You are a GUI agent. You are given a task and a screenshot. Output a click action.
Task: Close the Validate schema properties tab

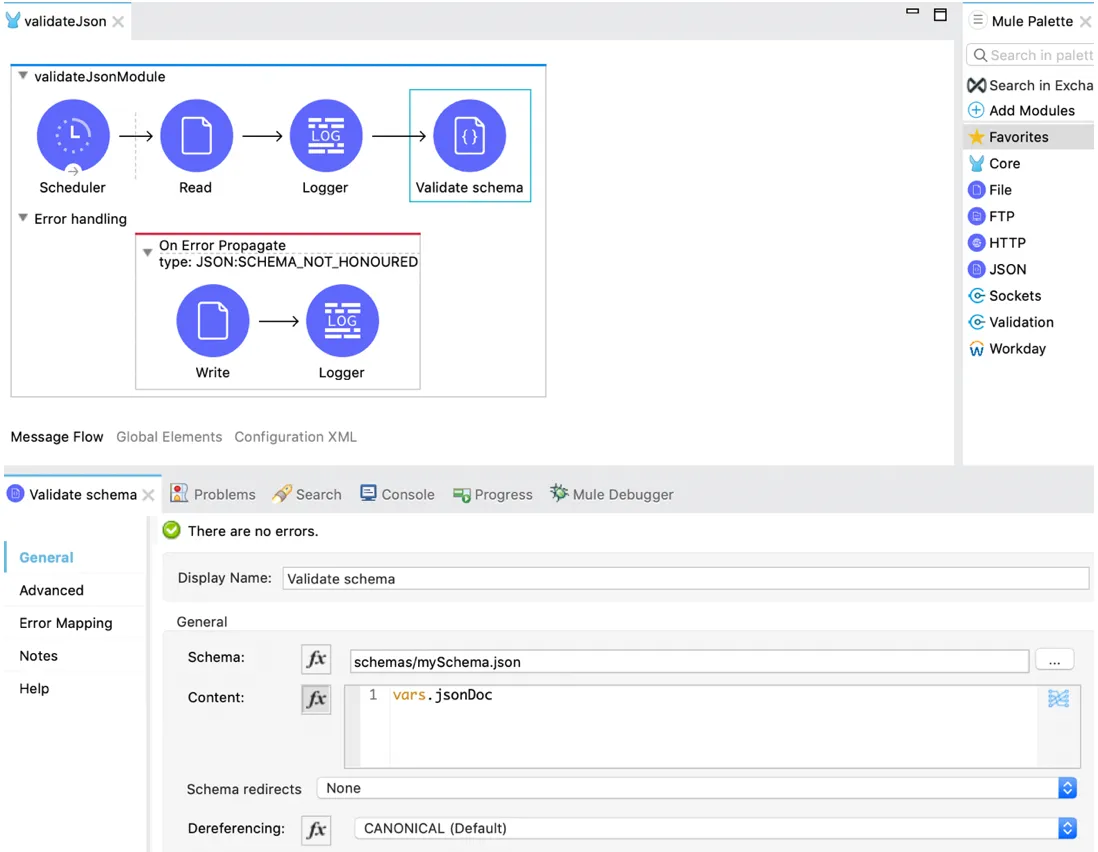148,495
